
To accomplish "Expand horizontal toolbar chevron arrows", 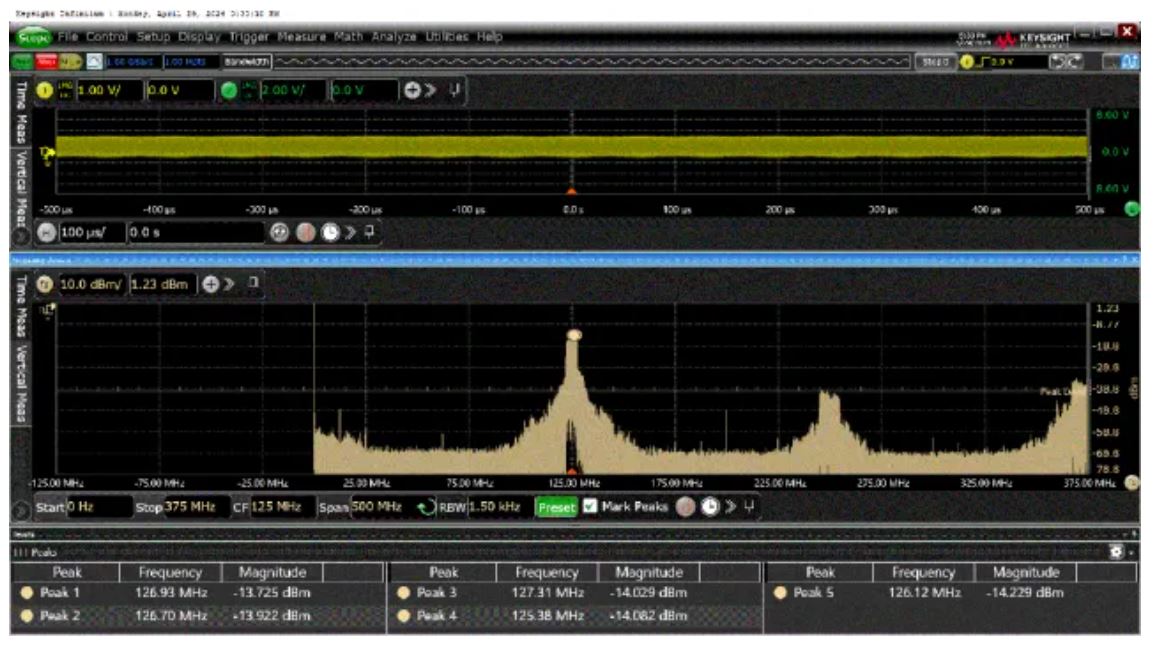I will click(350, 233).
